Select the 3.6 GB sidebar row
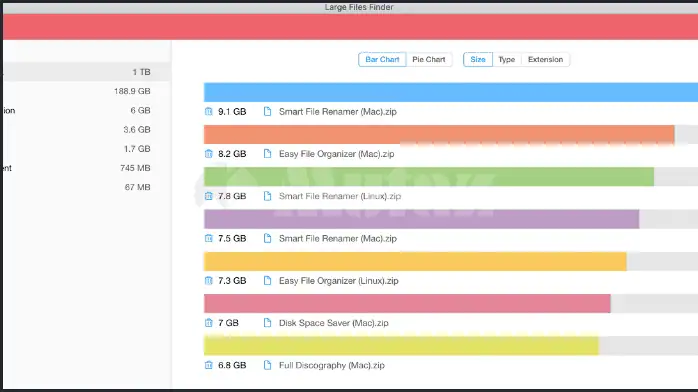This screenshot has width=698, height=392. 87,129
